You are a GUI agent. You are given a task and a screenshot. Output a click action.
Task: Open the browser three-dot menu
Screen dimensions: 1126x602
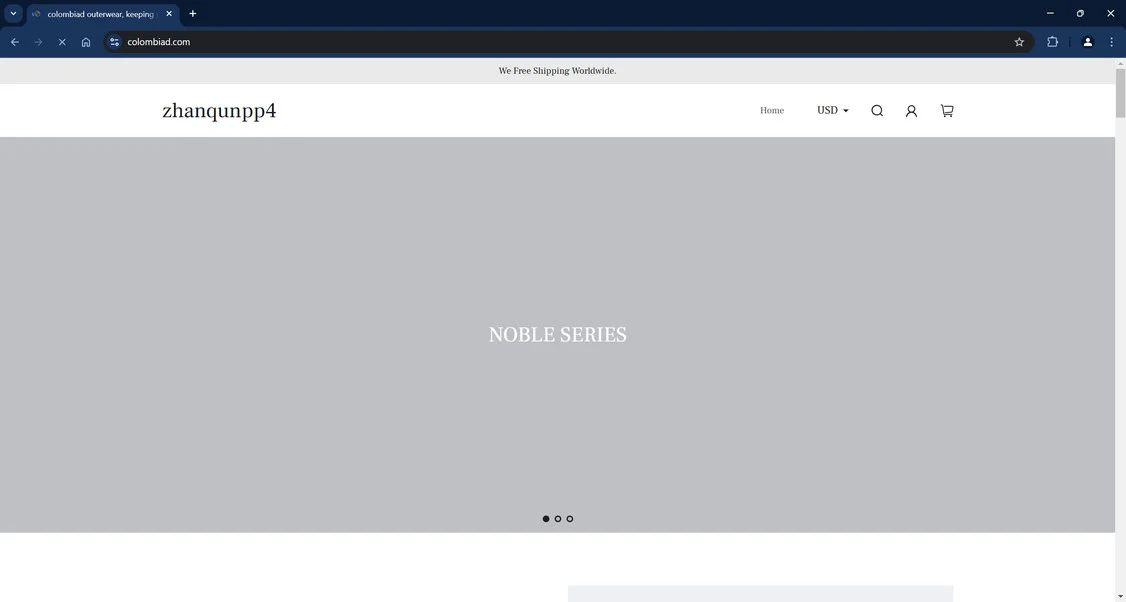[x=1111, y=42]
